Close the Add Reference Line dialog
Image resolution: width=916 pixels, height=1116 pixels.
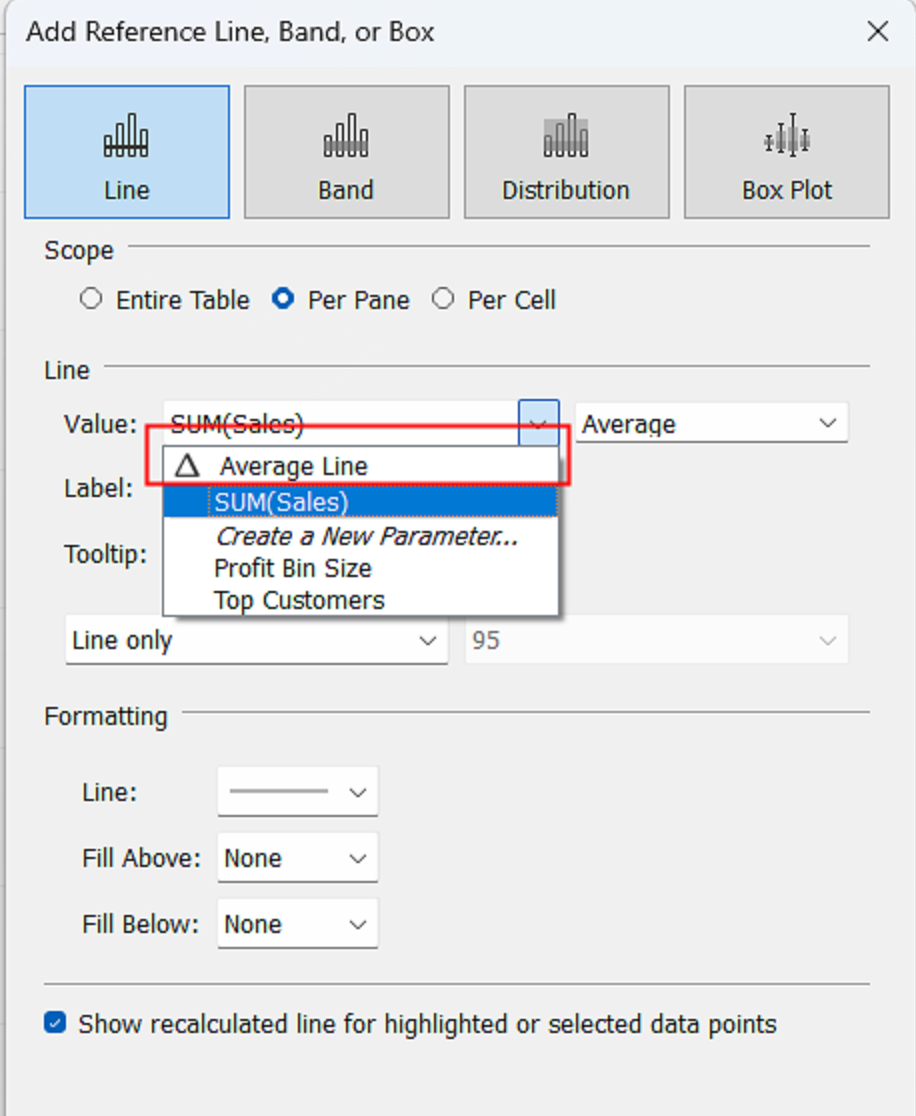point(878,32)
